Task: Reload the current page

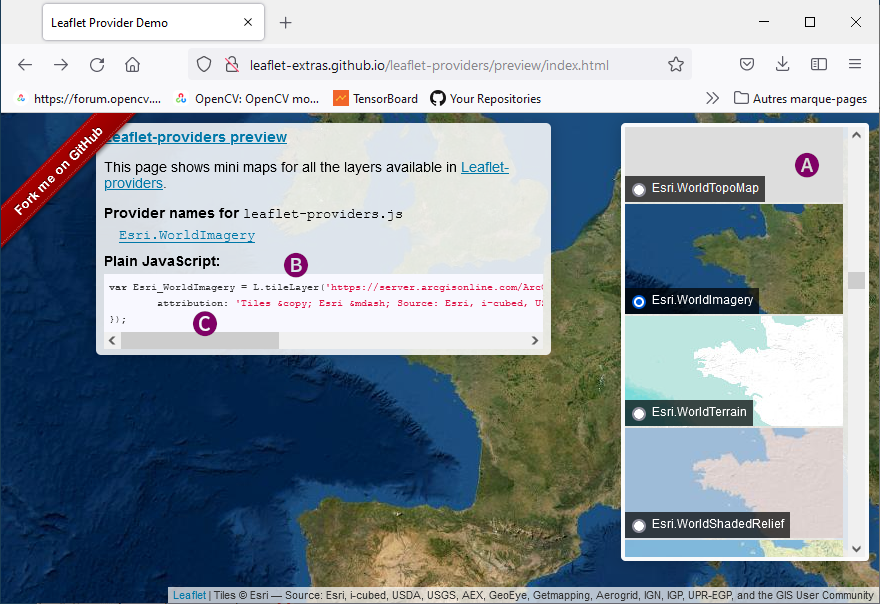Action: click(97, 65)
